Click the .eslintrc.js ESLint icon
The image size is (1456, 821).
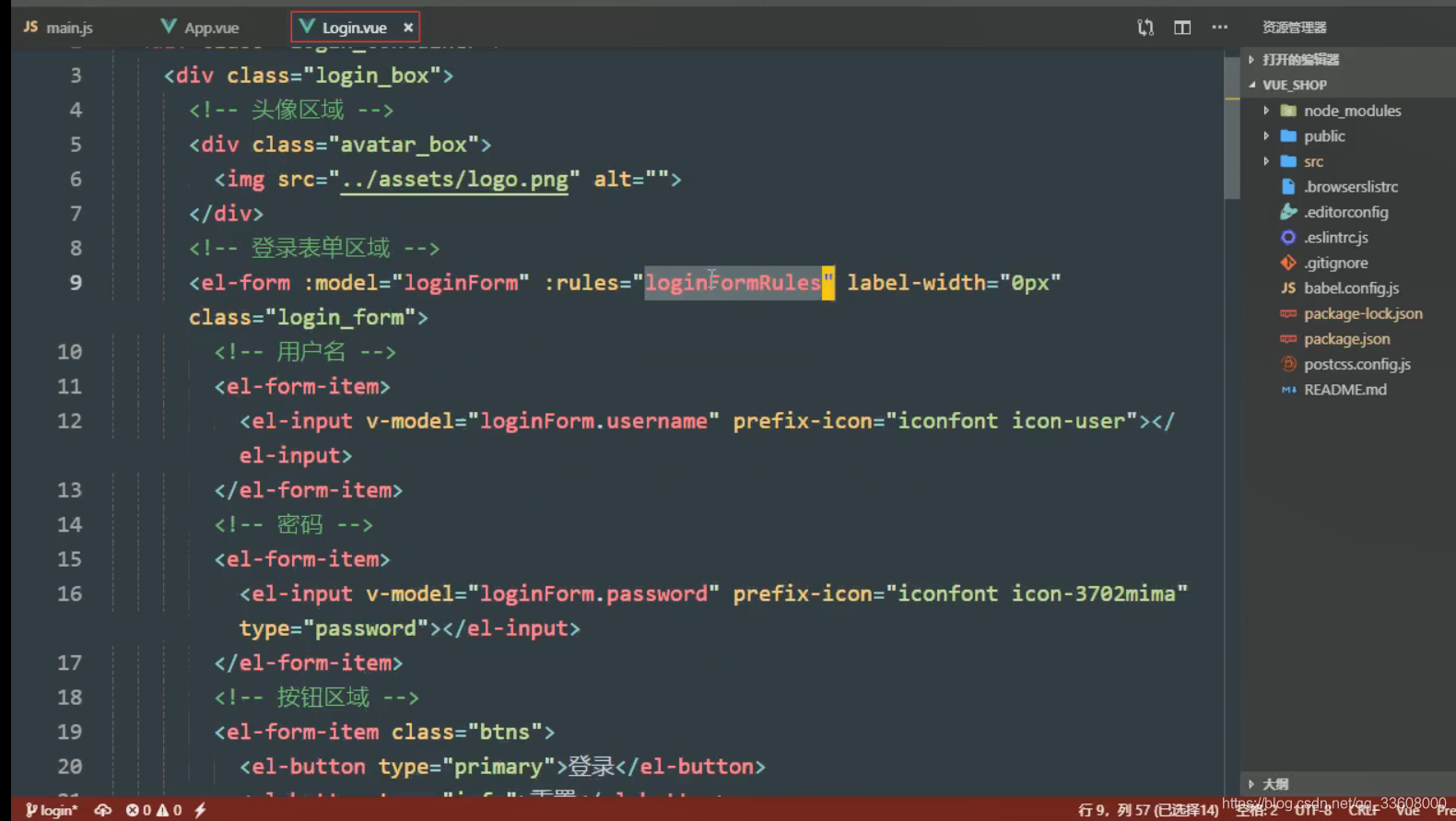pos(1288,238)
